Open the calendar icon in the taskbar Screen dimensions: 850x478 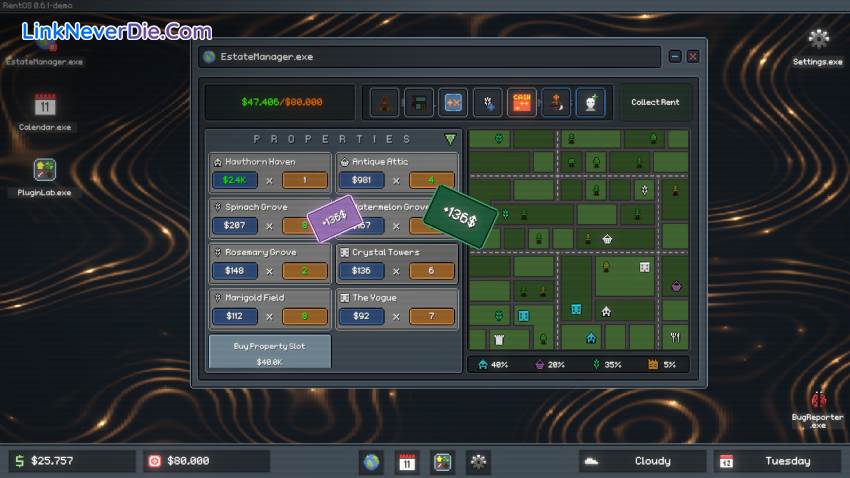pyautogui.click(x=407, y=461)
